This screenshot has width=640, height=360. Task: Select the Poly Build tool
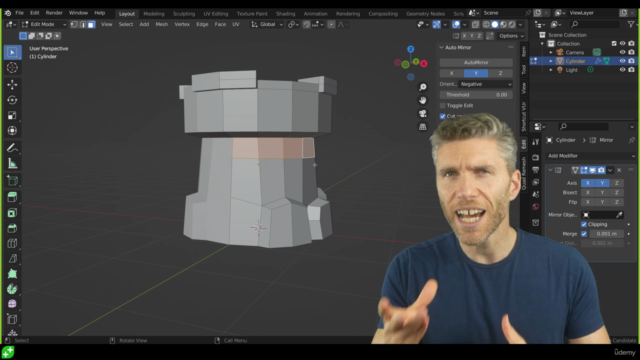(x=12, y=274)
